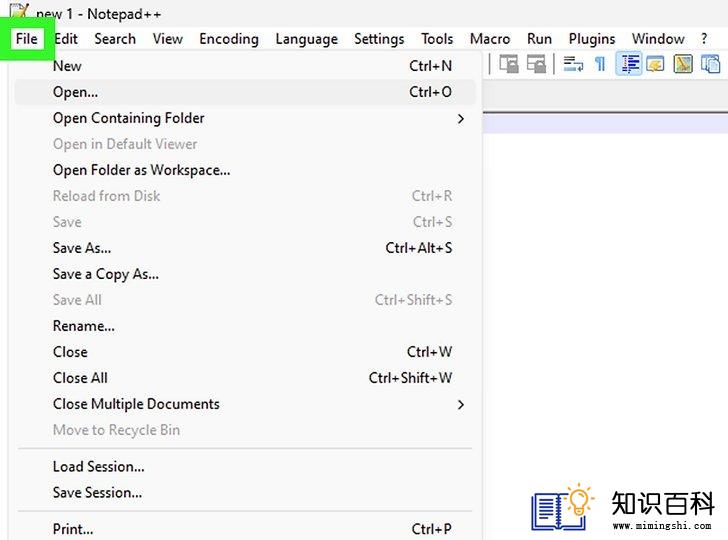The image size is (728, 540).
Task: Select Close All menu entry
Action: tap(245, 378)
